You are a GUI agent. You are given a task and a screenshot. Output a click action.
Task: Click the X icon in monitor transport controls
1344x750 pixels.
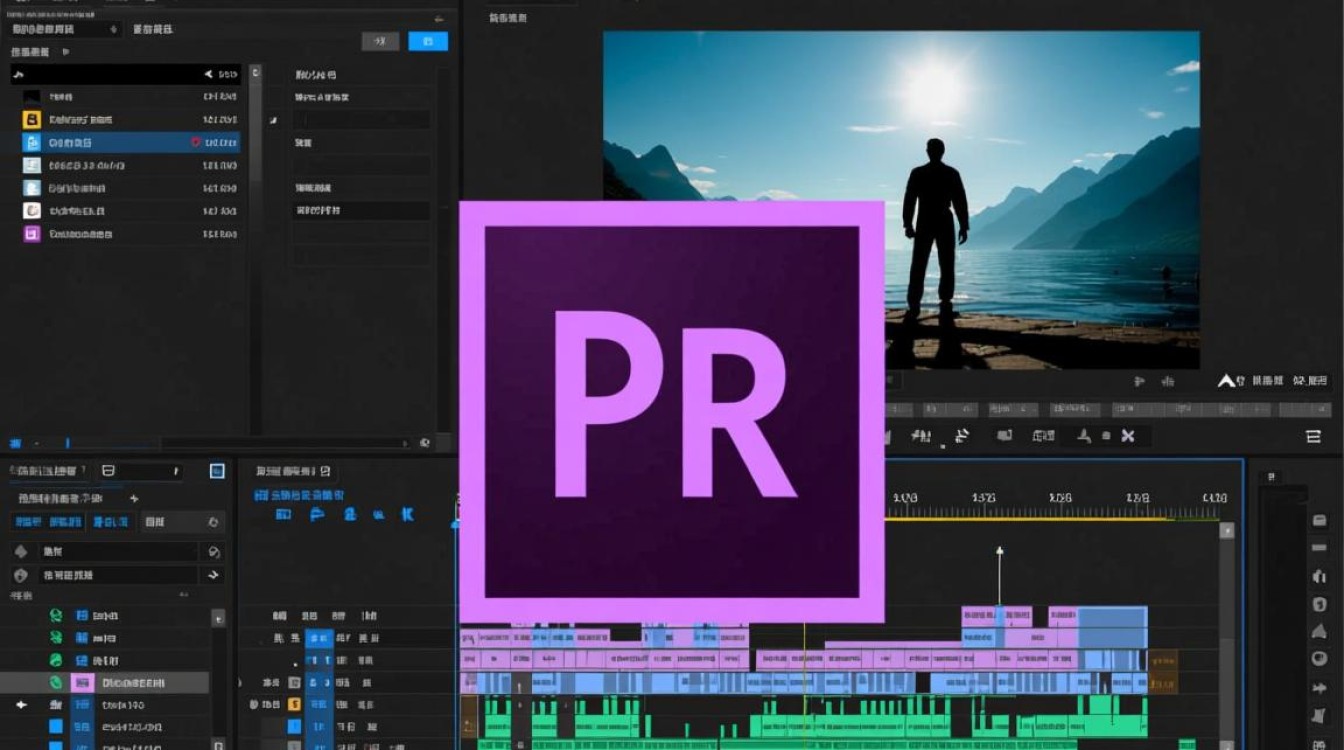tap(1127, 435)
